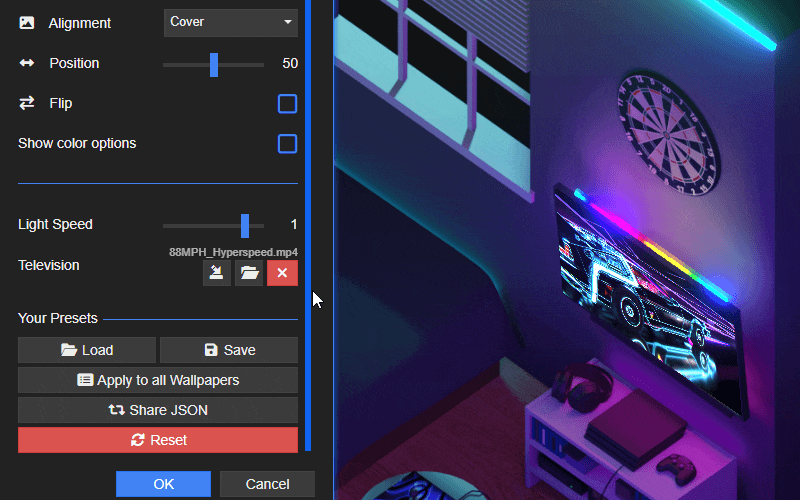Click Apply to all Wallpapers

158,380
